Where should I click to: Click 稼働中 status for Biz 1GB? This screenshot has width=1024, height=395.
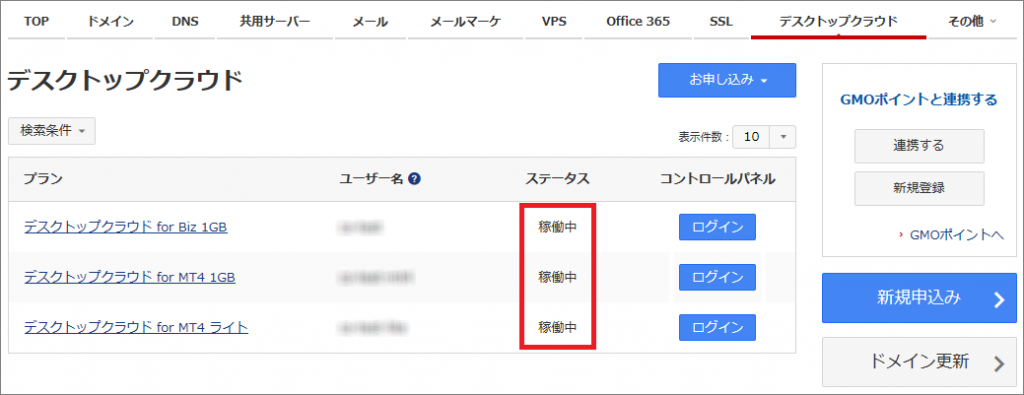pyautogui.click(x=558, y=227)
